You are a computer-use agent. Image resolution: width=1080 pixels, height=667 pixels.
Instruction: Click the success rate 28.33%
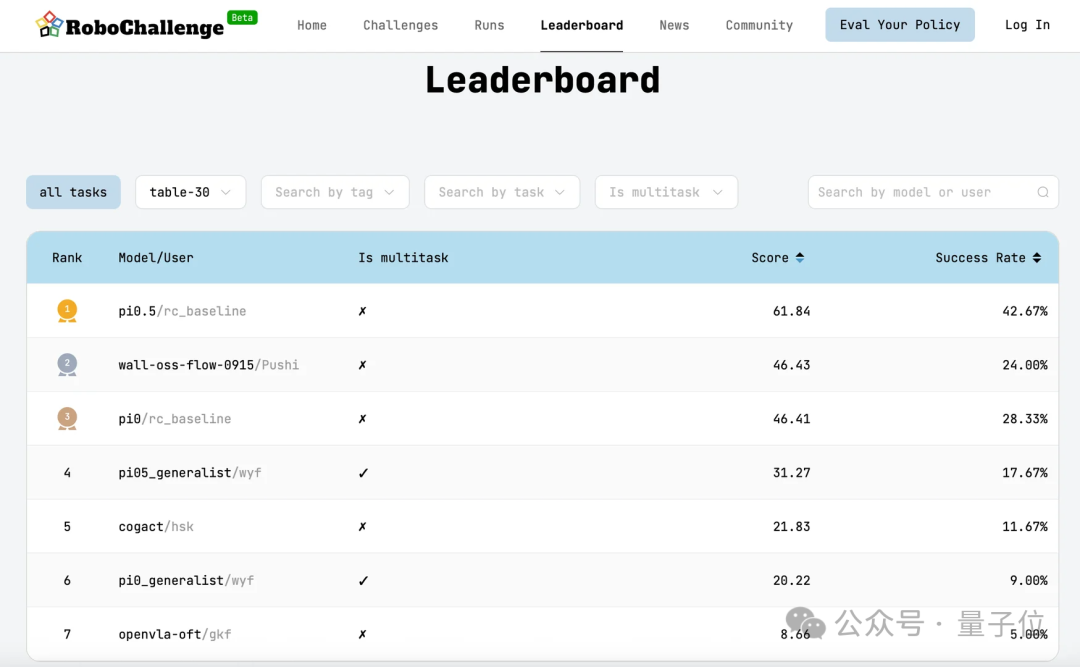(1025, 419)
